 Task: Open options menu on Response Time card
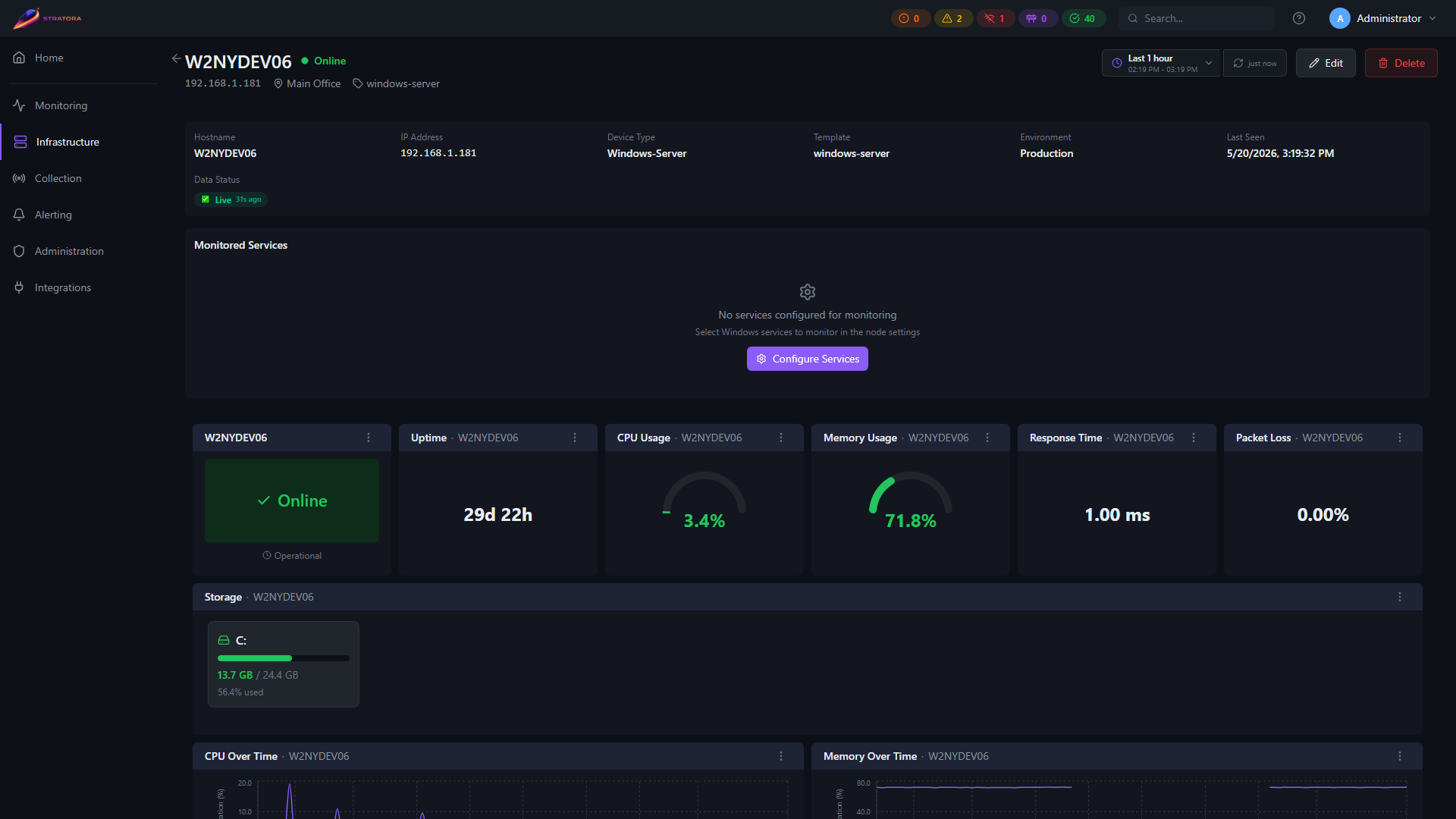click(1194, 438)
